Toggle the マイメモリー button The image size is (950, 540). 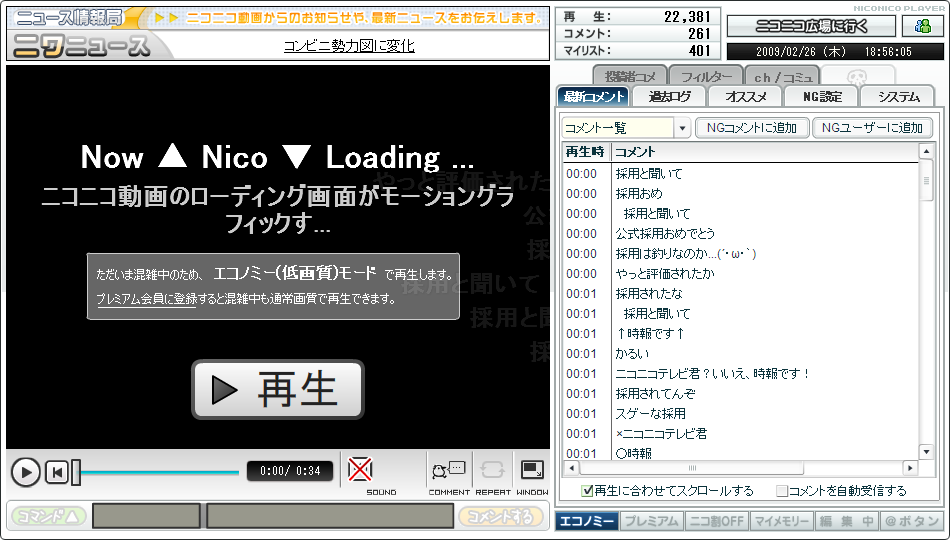click(x=782, y=521)
